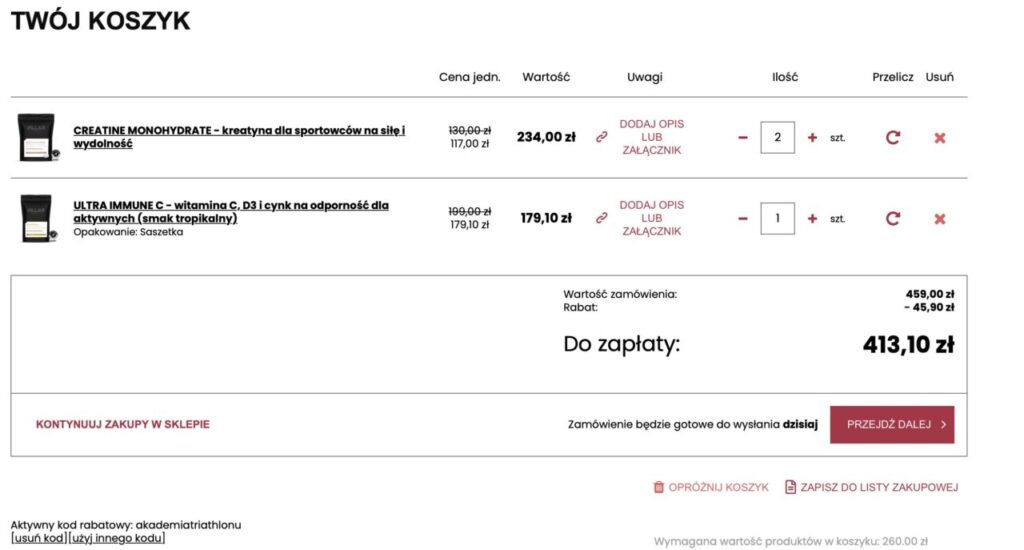Increase Creatine Monohydrate quantity with plus

(812, 137)
